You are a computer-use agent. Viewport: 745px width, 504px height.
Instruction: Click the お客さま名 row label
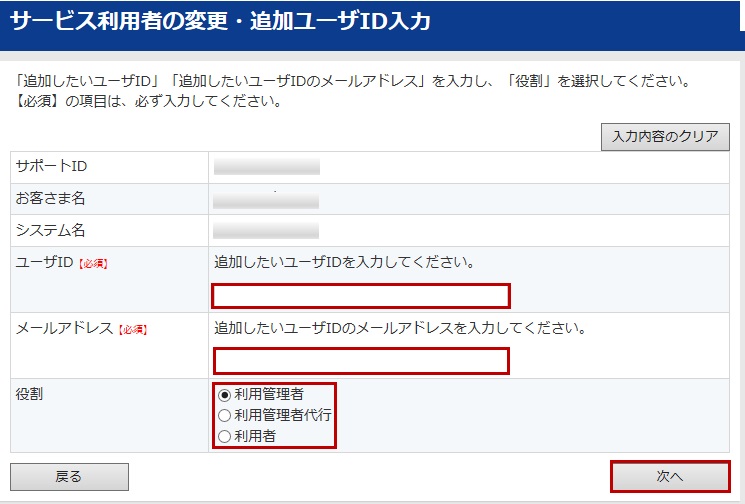coord(50,199)
